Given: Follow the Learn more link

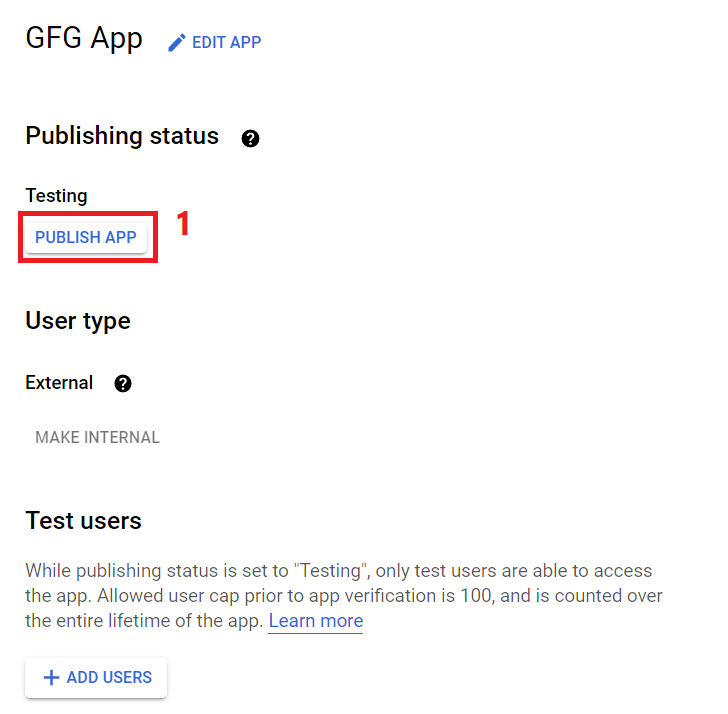Looking at the screenshot, I should 316,621.
